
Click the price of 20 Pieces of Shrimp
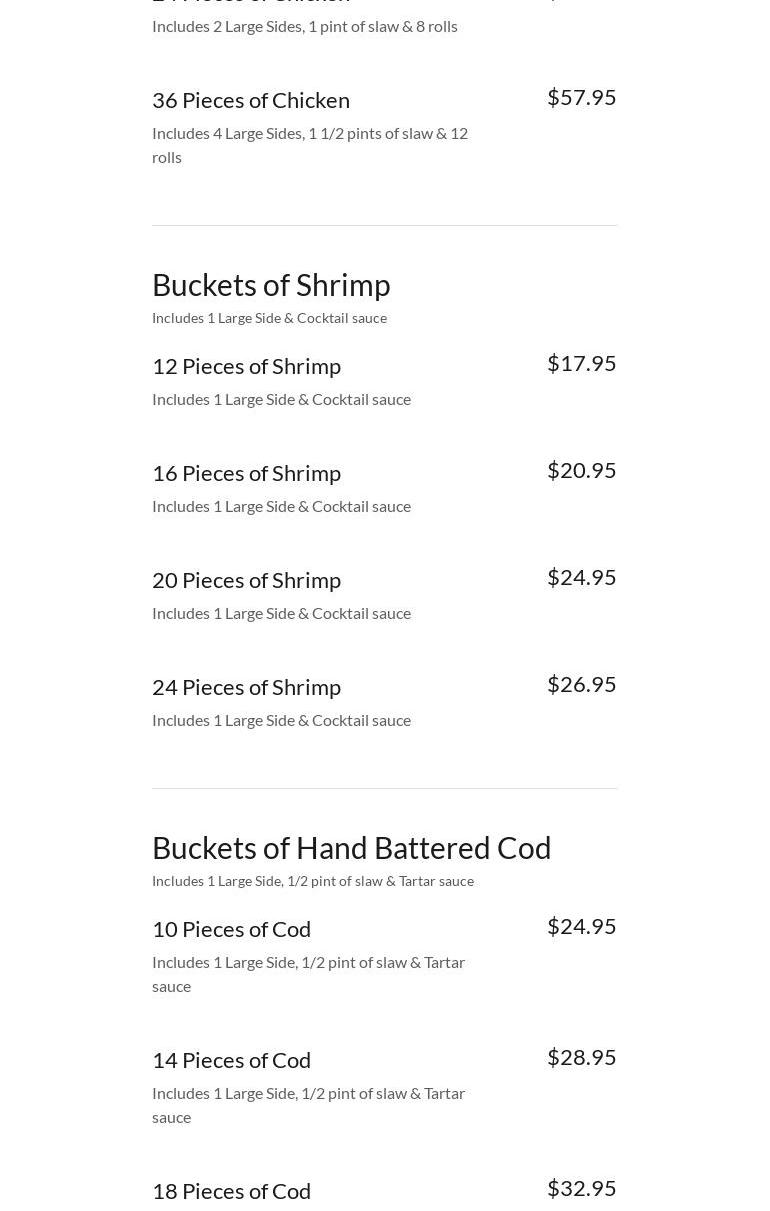click(x=581, y=577)
